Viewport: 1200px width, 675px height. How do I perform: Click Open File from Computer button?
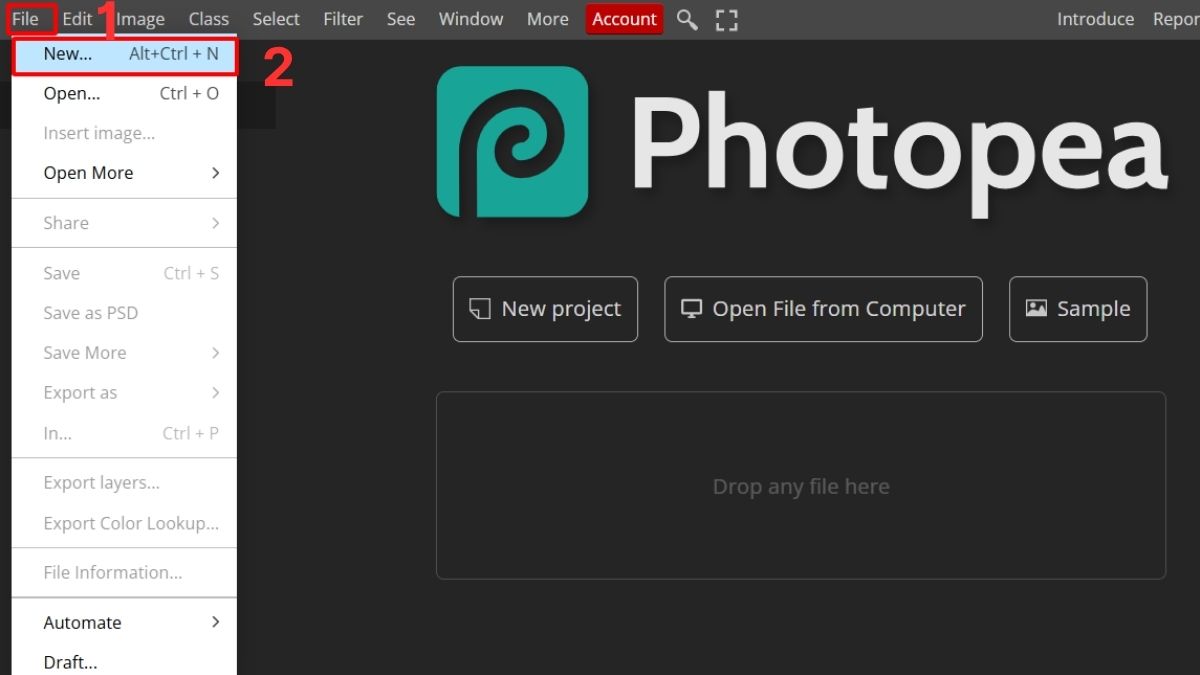(823, 309)
